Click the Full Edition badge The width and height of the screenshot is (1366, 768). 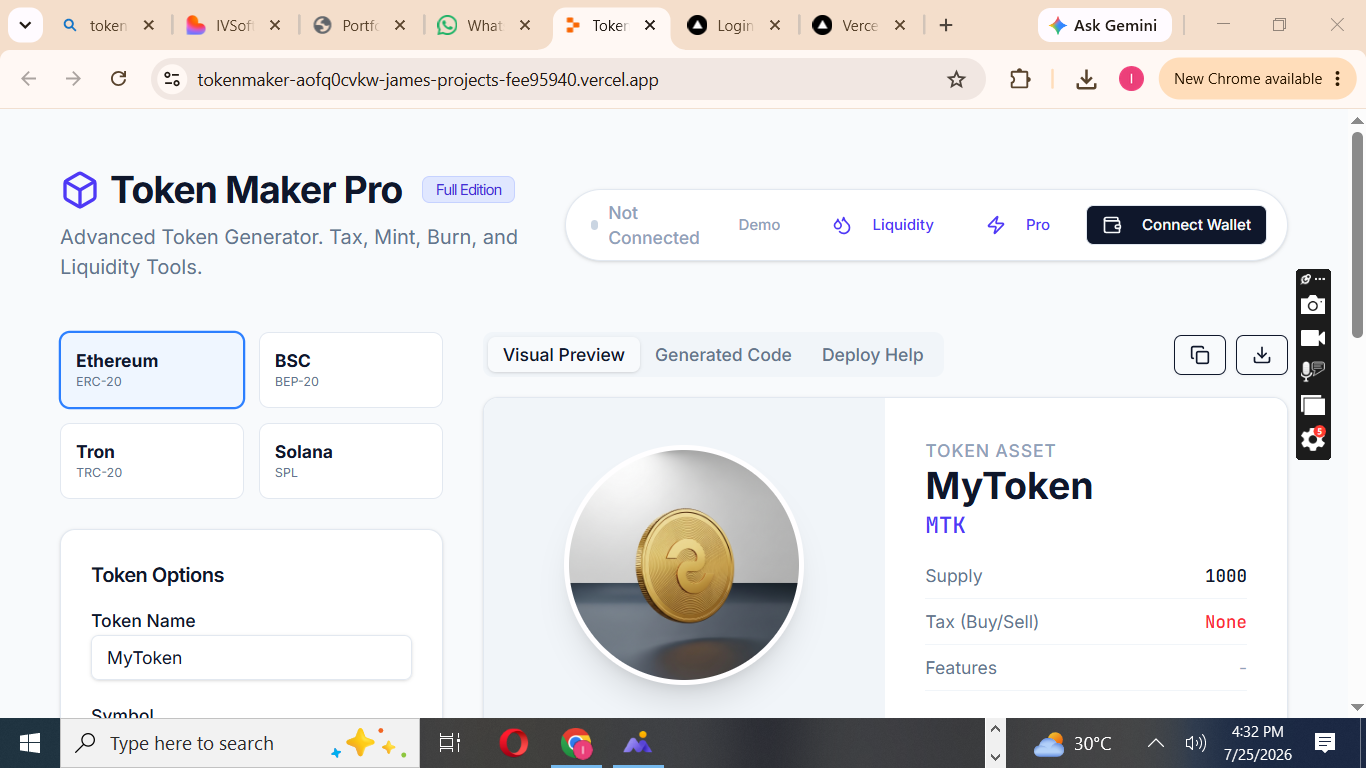point(468,190)
